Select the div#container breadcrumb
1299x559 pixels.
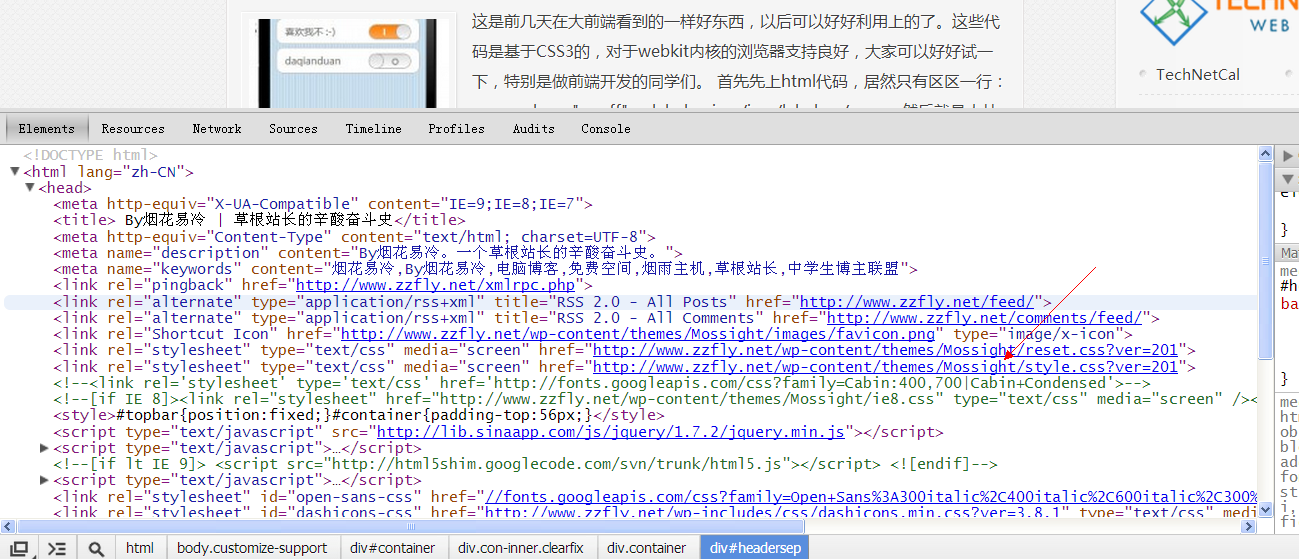pyautogui.click(x=392, y=548)
